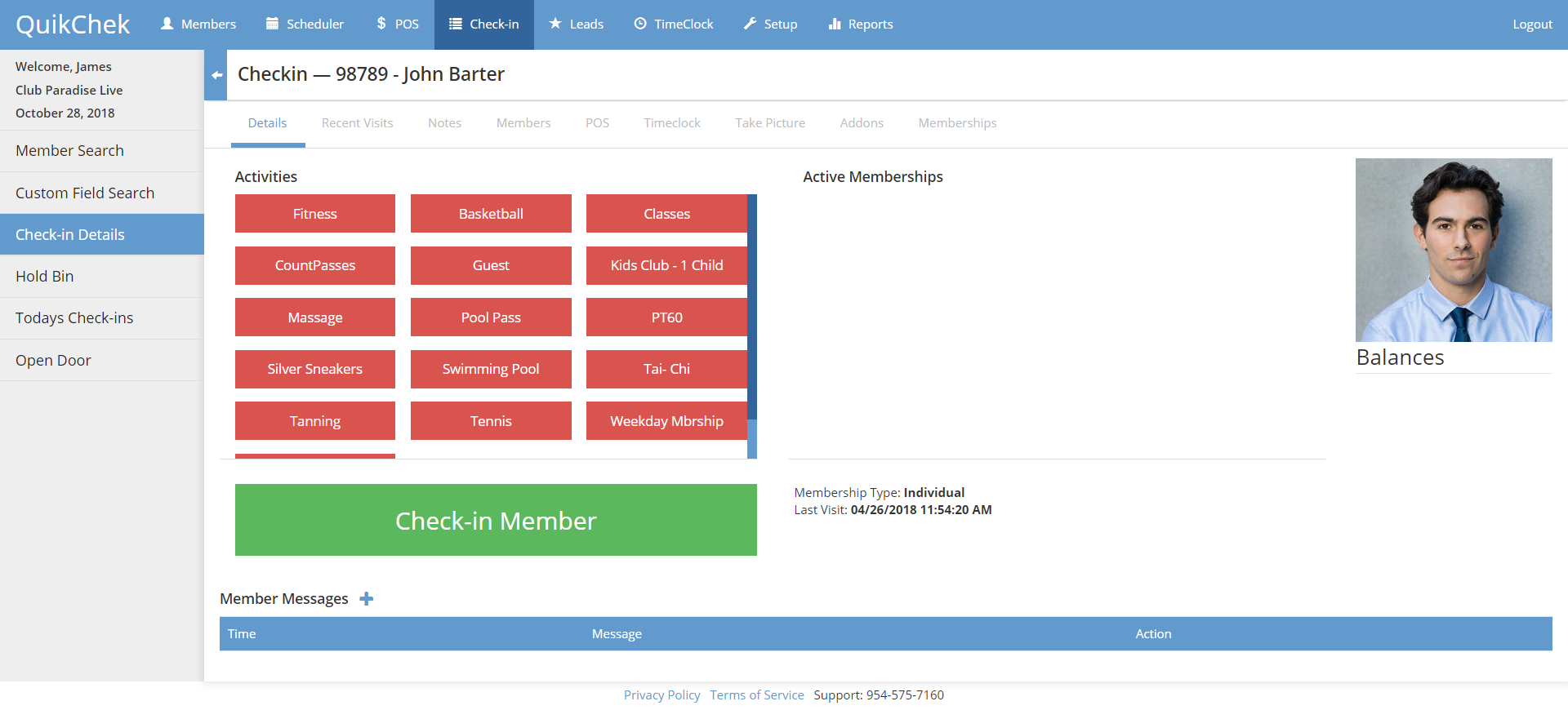Viewport: 1568px width, 719px height.
Task: Select the Kids Club - 1 Child activity
Action: pyautogui.click(x=666, y=265)
